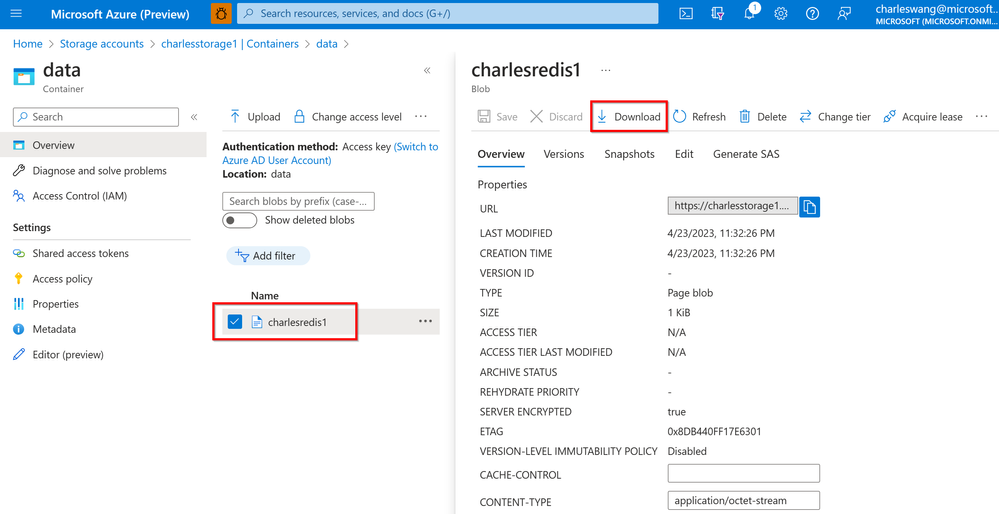Open the charleswang account menu
Image resolution: width=999 pixels, height=514 pixels.
pyautogui.click(x=935, y=14)
